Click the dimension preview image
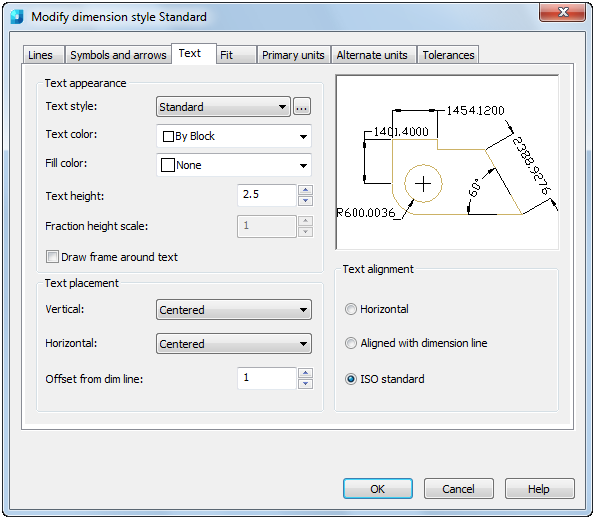The height and width of the screenshot is (519, 594). [x=447, y=162]
